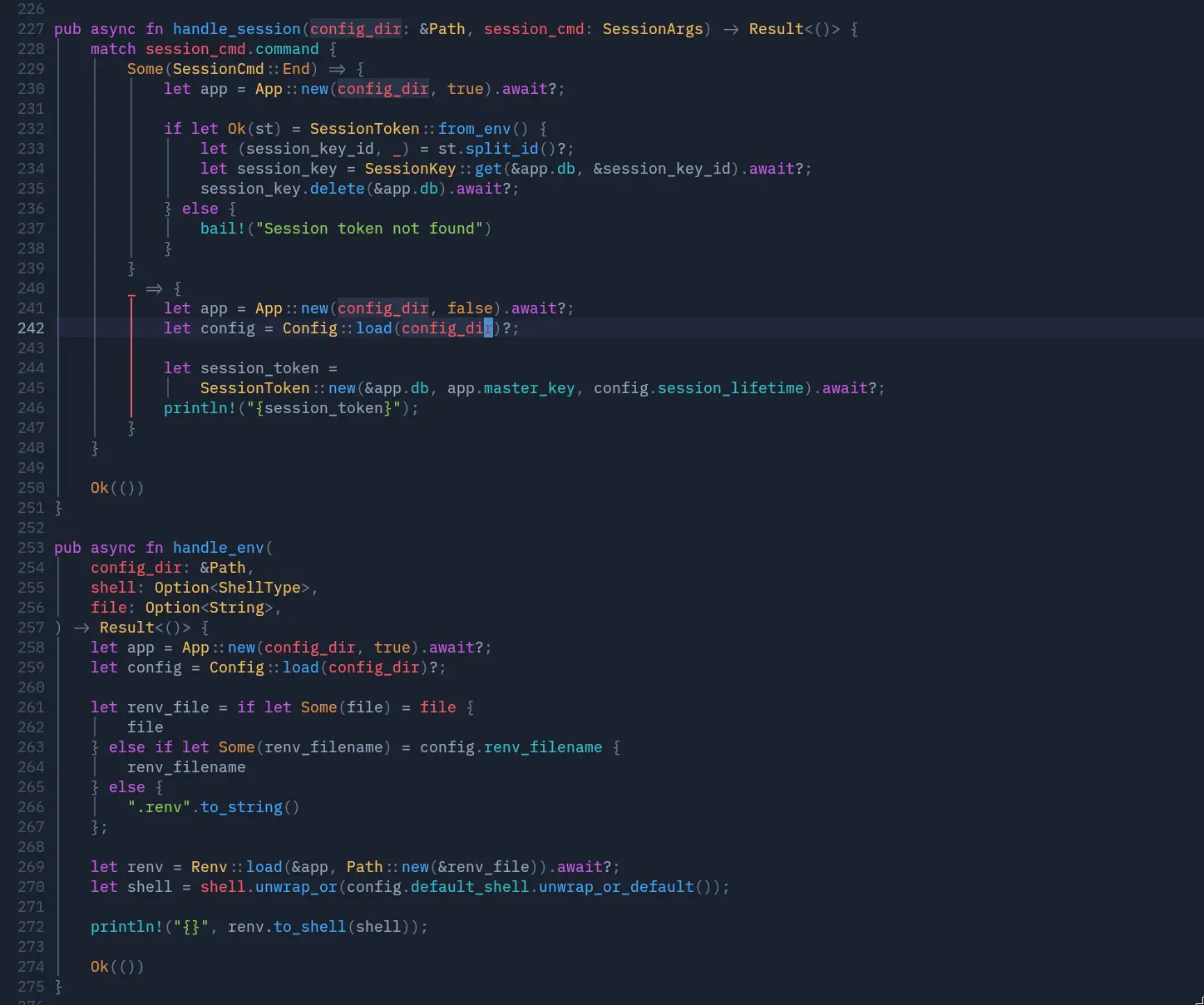Click function name 'handle_env' on line 253

(x=219, y=548)
